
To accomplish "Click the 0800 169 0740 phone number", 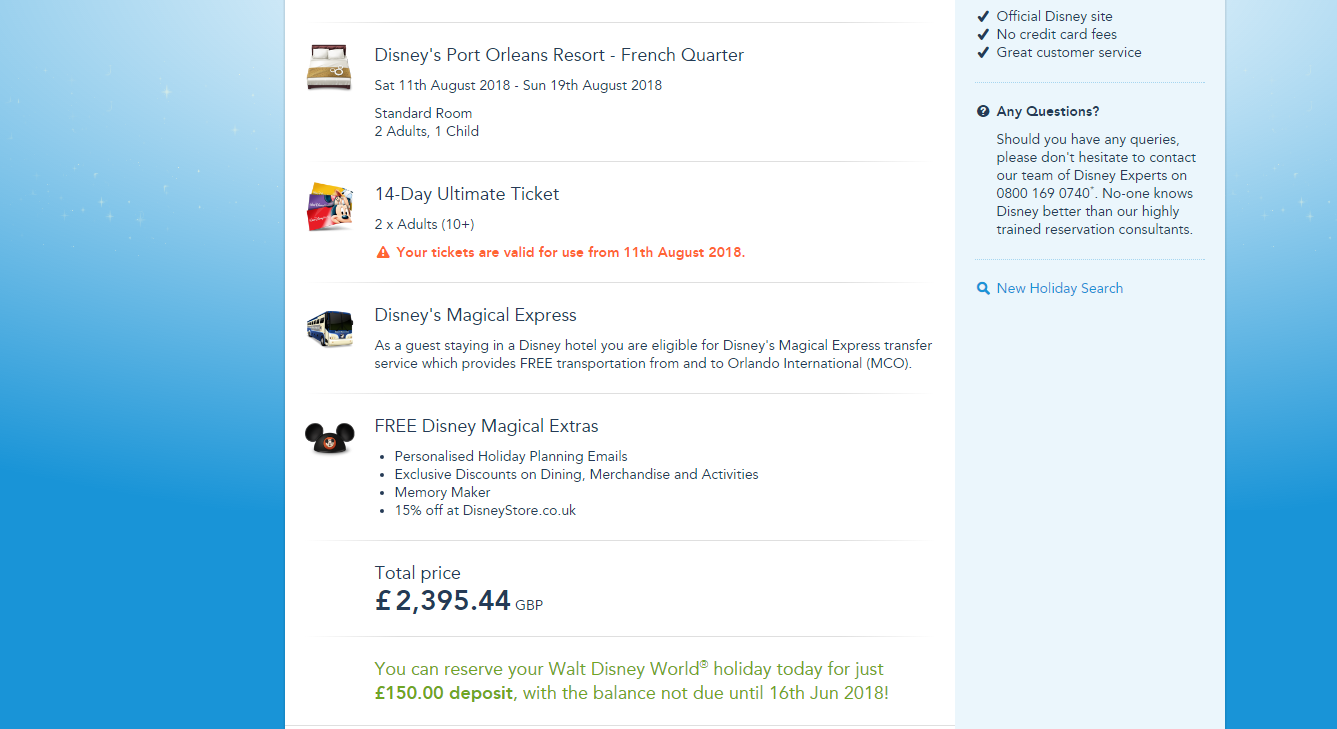I will (1043, 193).
